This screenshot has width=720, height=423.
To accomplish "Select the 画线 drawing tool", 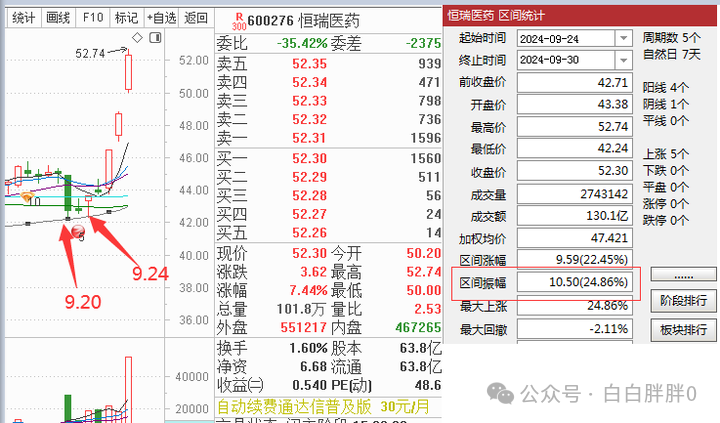I will [58, 18].
